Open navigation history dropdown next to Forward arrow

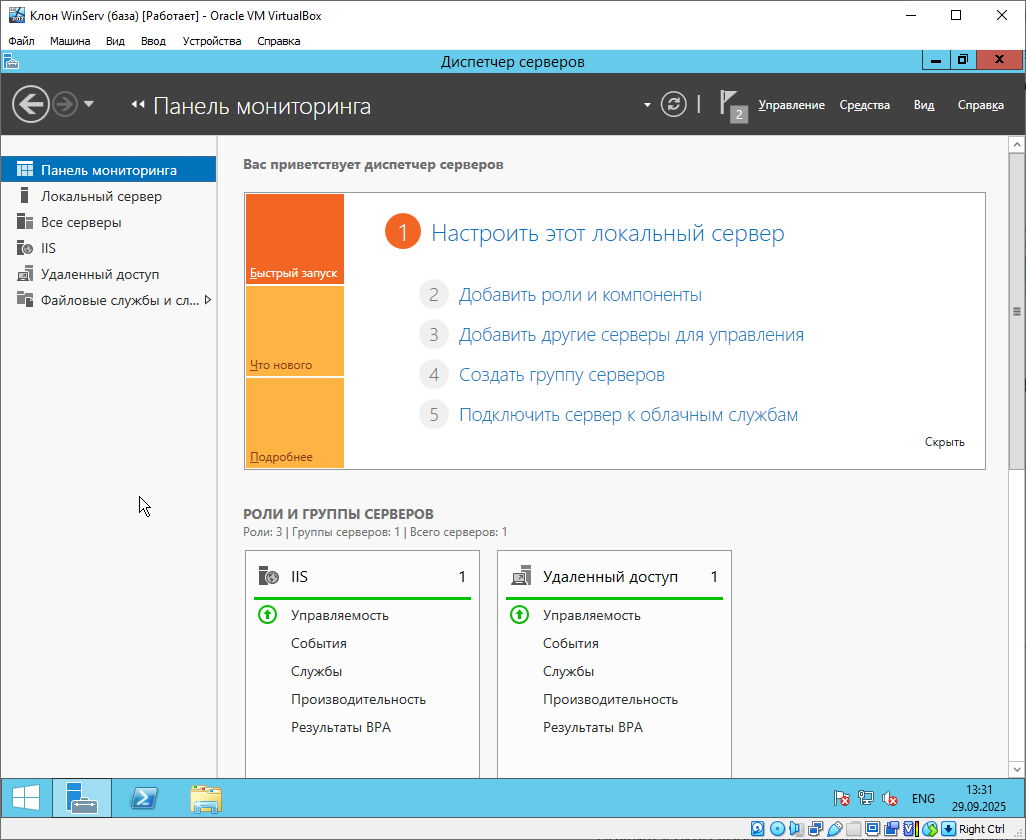coord(89,104)
